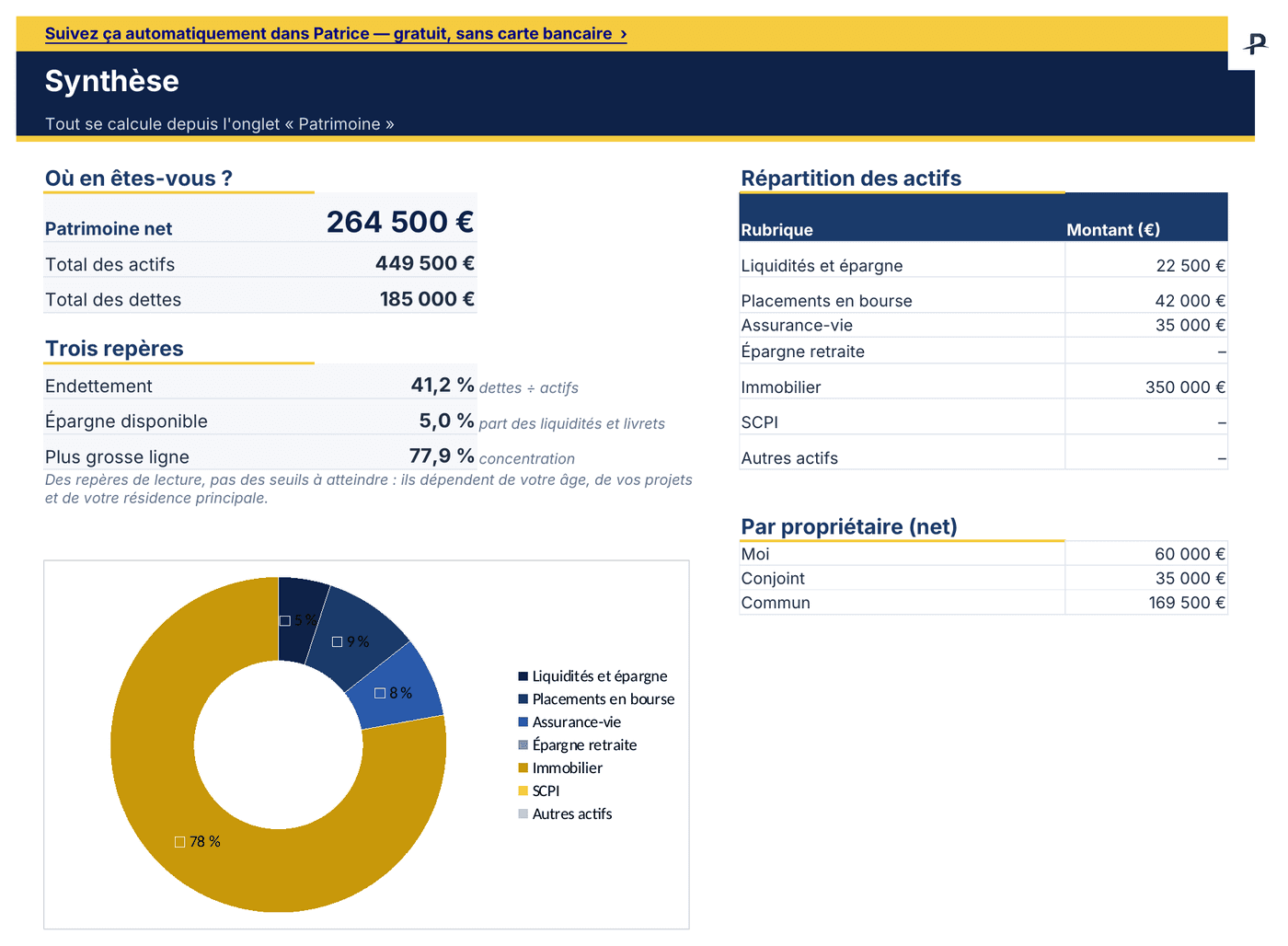Click the 35 000 € Assurance-vie amount
Viewport: 1288px width, 946px height.
[x=1190, y=326]
